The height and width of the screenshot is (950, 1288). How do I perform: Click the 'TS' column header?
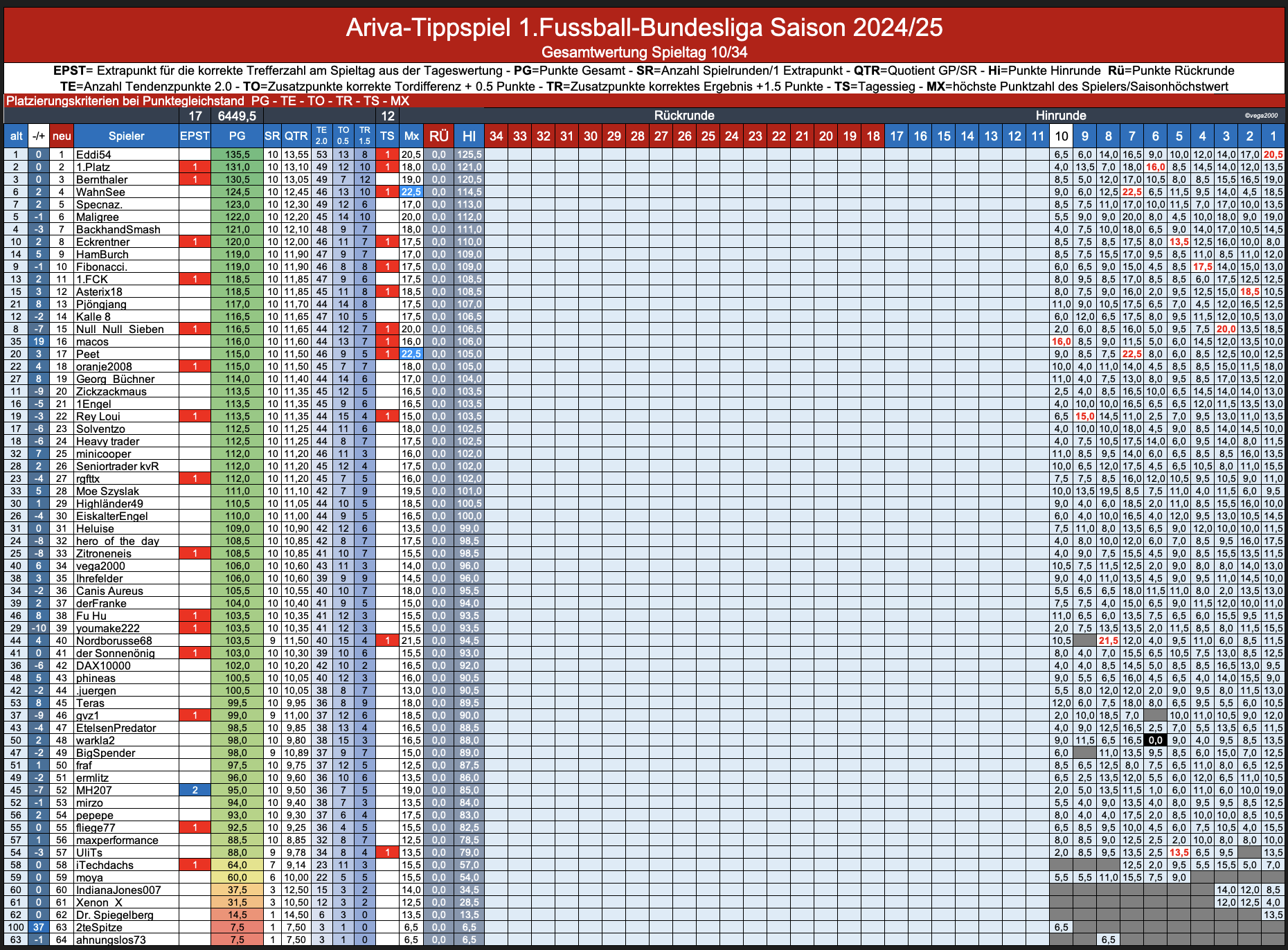[x=388, y=136]
